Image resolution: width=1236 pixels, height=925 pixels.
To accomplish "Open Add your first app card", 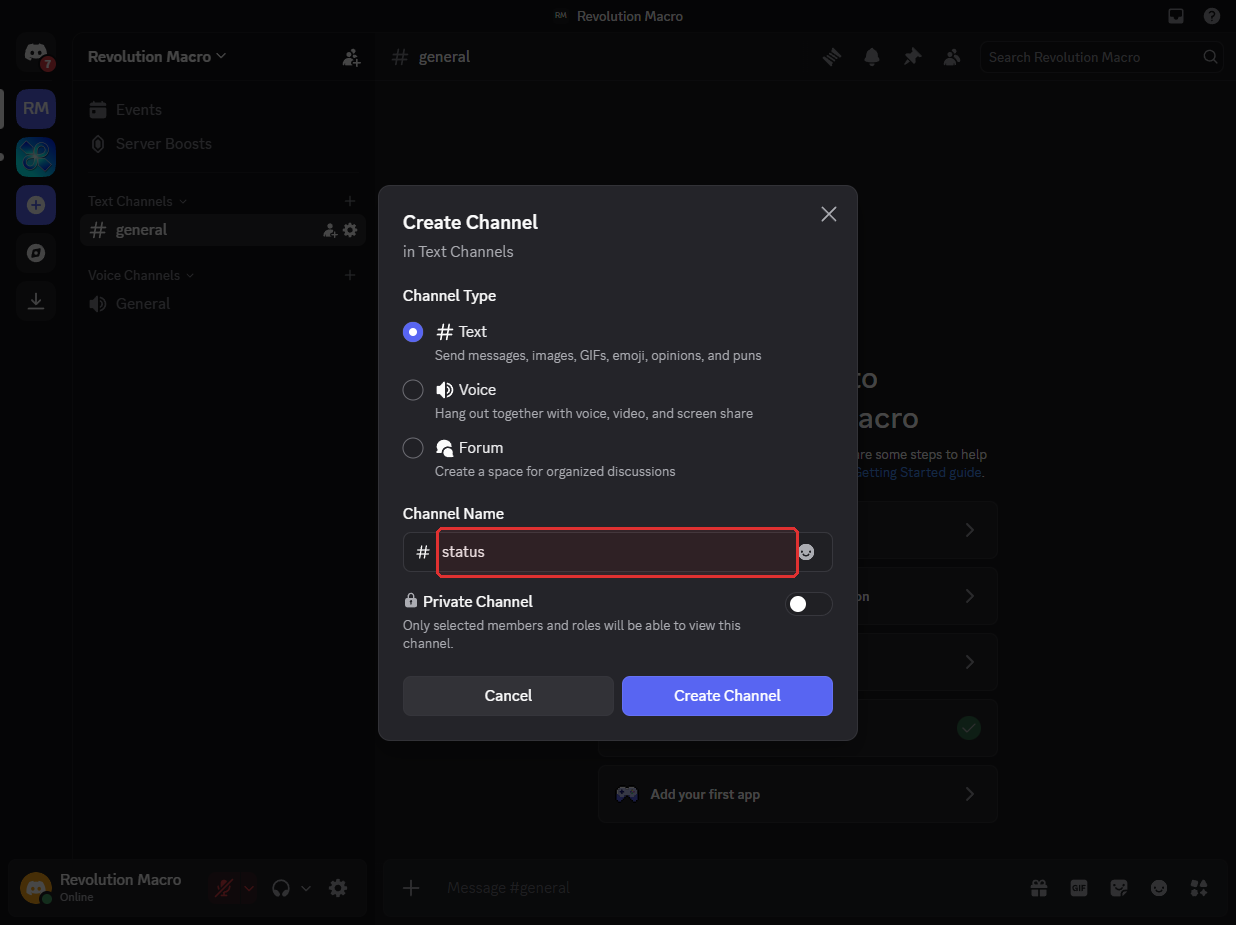I will tap(798, 794).
